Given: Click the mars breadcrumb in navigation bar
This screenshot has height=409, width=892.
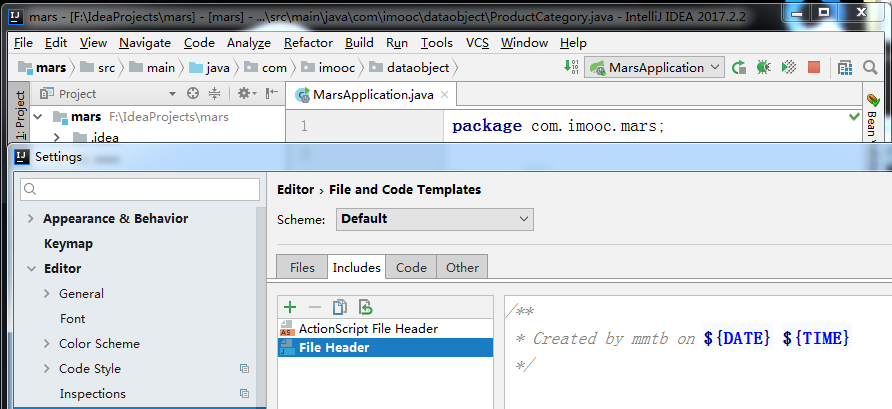Looking at the screenshot, I should tap(43, 68).
